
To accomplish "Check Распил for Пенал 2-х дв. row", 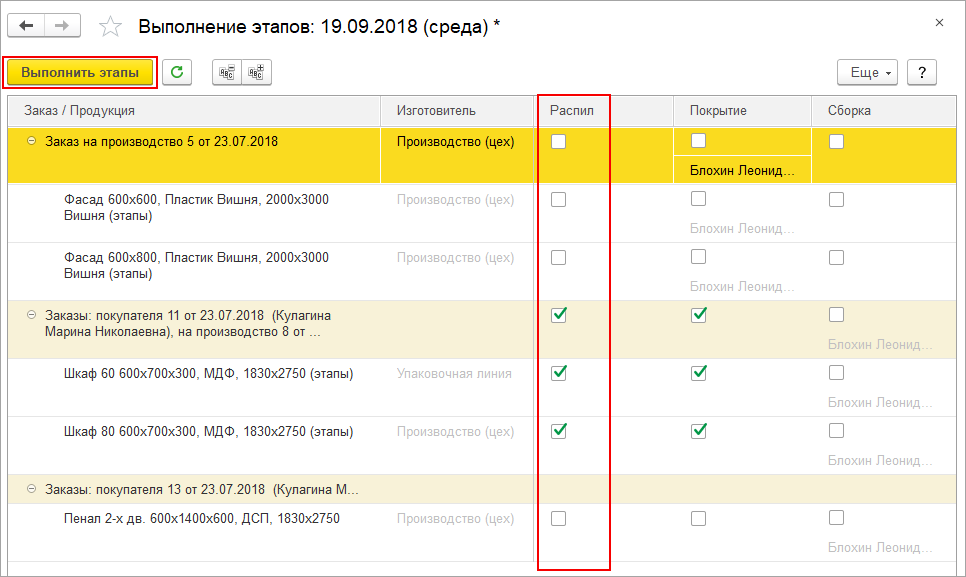I will (x=559, y=519).
